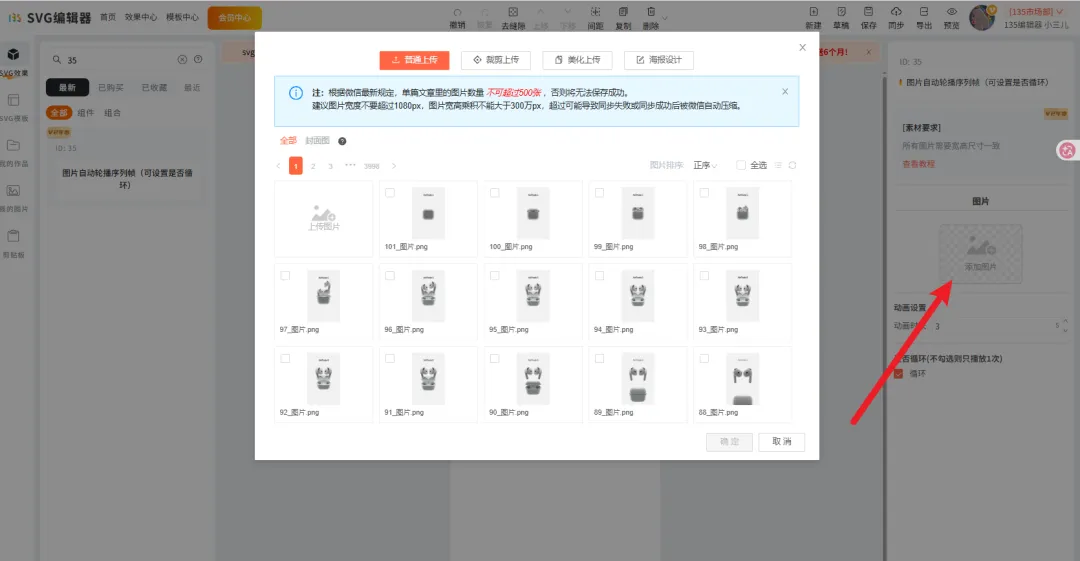Click the search field containing 35

121,60
